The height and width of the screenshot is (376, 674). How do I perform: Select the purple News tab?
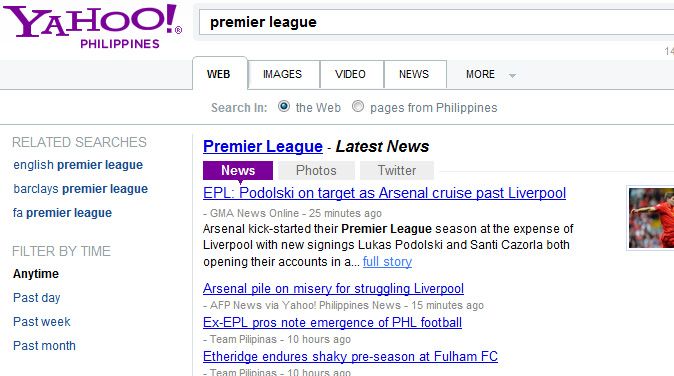pyautogui.click(x=238, y=171)
